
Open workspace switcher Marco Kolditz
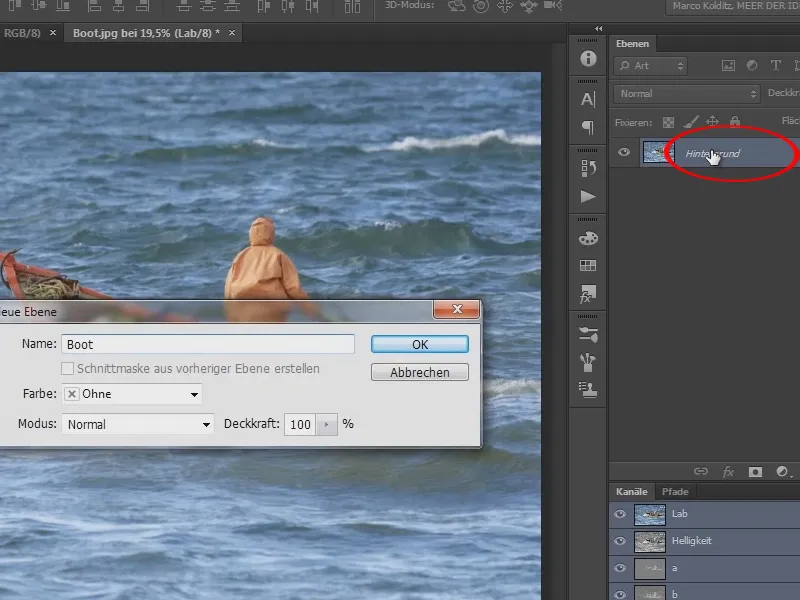(x=733, y=7)
